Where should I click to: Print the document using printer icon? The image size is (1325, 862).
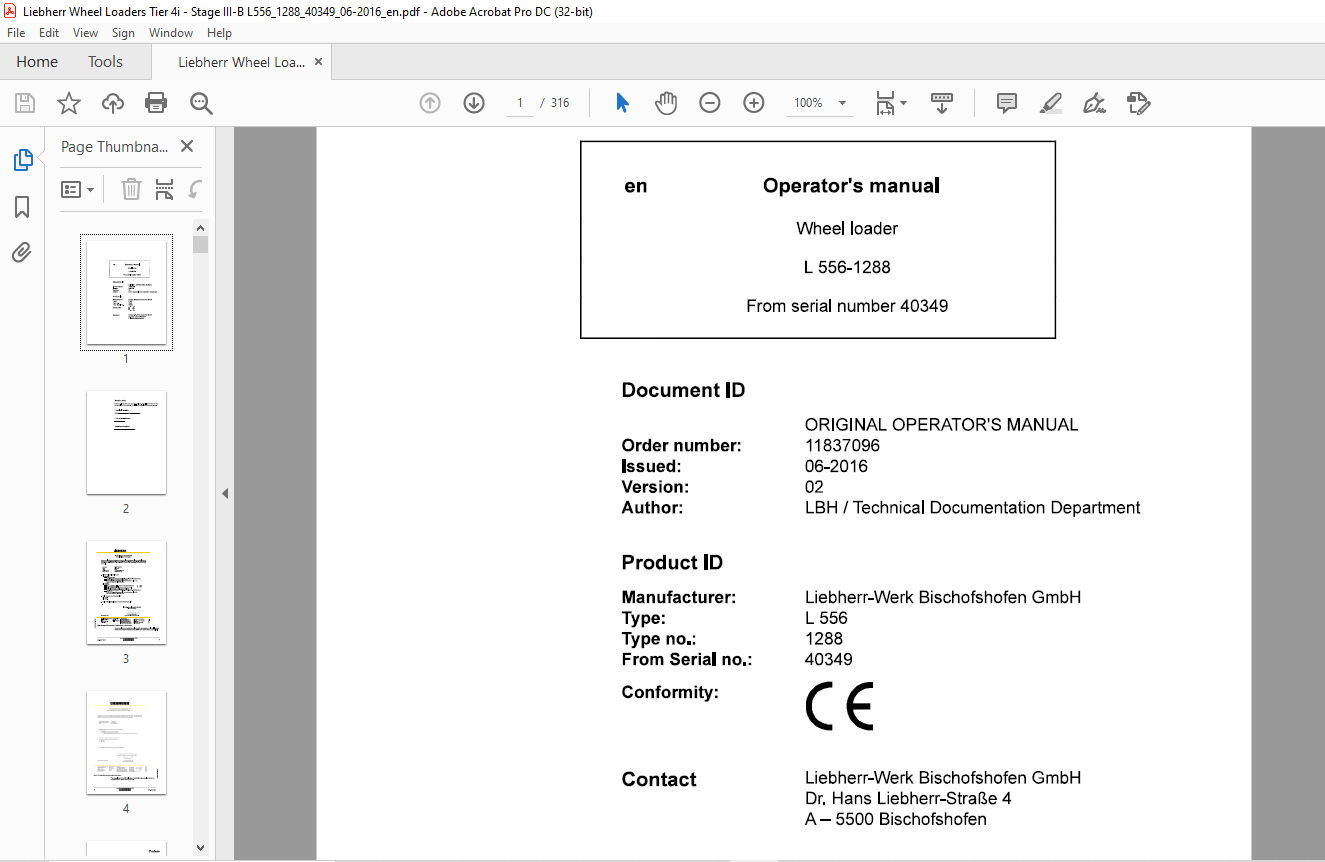(x=156, y=103)
